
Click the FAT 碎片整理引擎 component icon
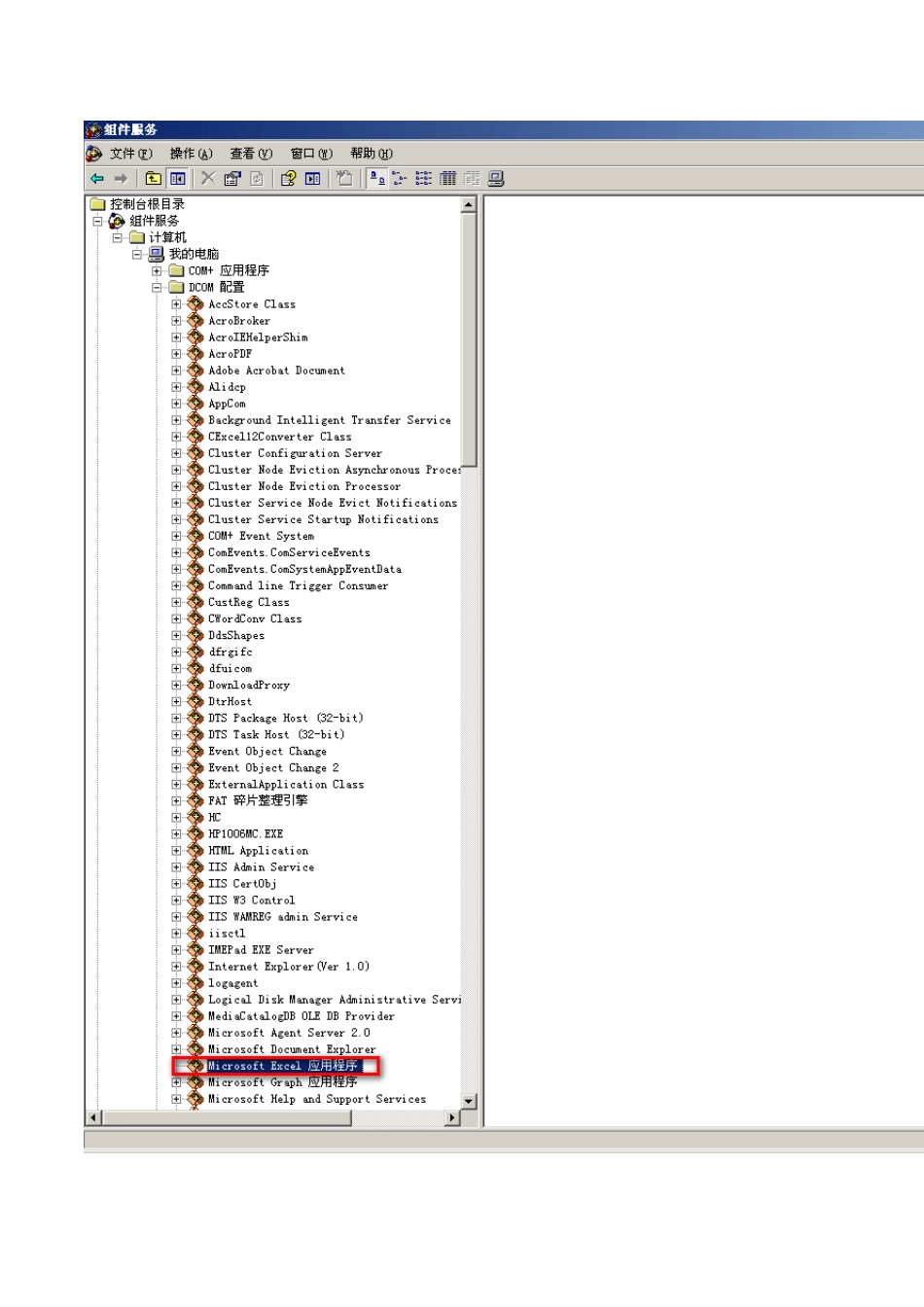(195, 800)
